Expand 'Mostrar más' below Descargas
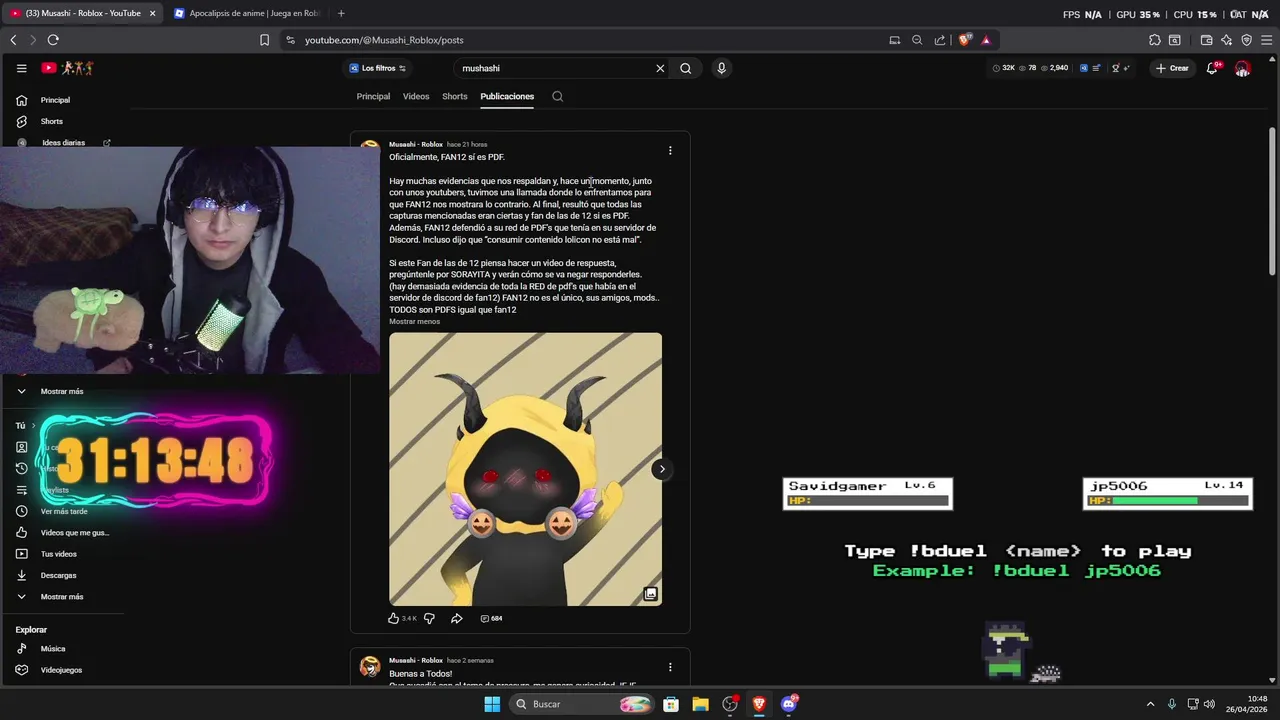Image resolution: width=1280 pixels, height=720 pixels. [x=62, y=596]
